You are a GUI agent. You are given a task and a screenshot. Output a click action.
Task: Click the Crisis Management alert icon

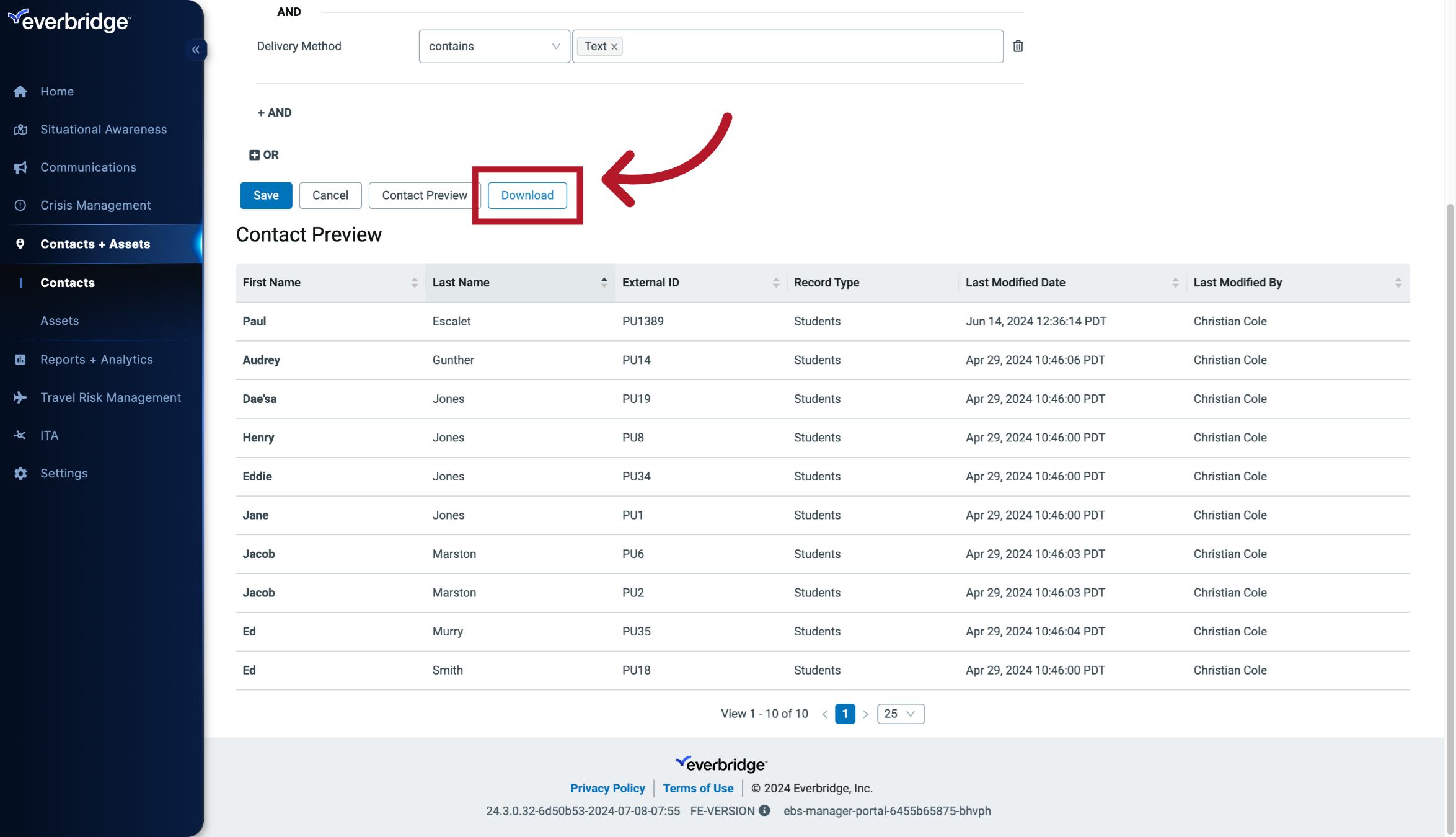point(20,205)
